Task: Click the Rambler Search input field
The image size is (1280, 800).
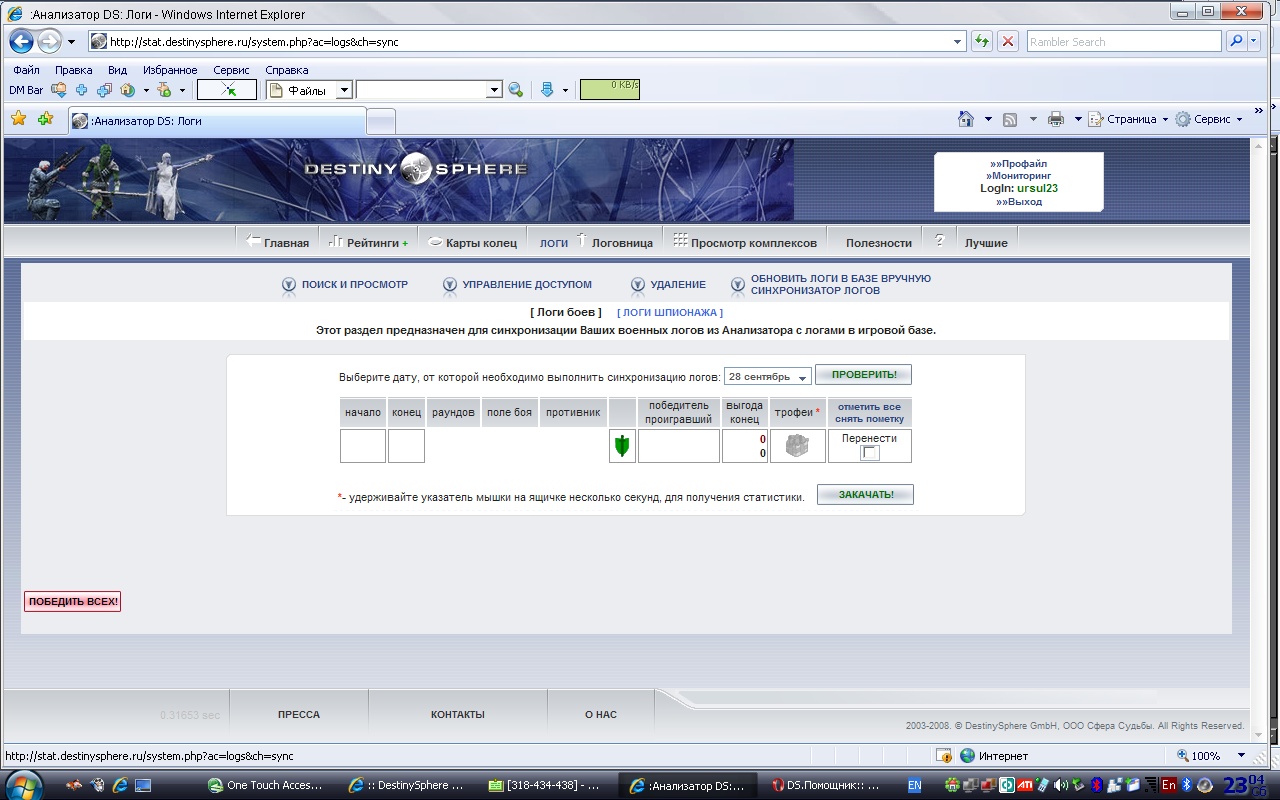Action: click(x=1123, y=42)
